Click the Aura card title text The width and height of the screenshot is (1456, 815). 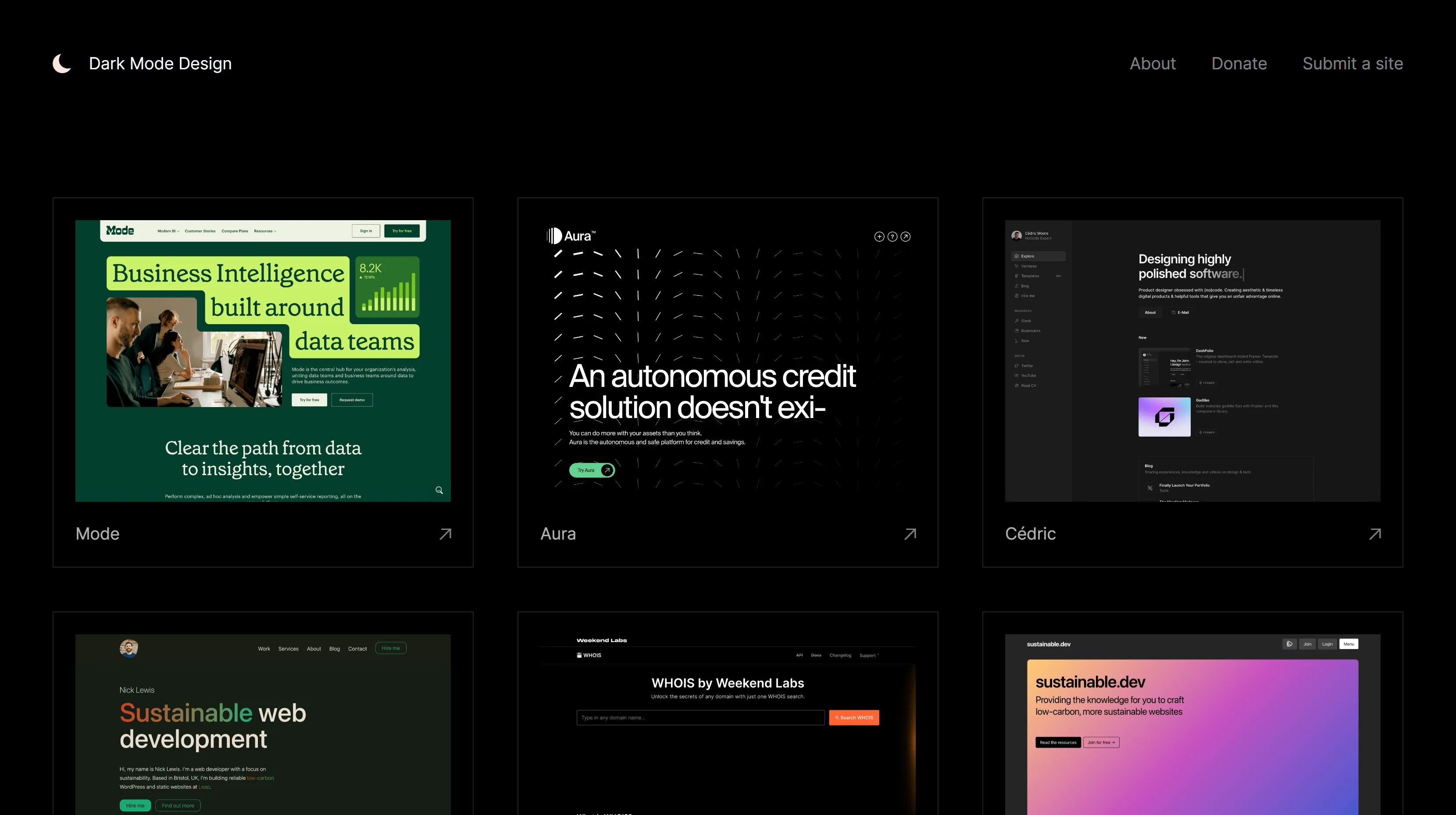(x=558, y=534)
